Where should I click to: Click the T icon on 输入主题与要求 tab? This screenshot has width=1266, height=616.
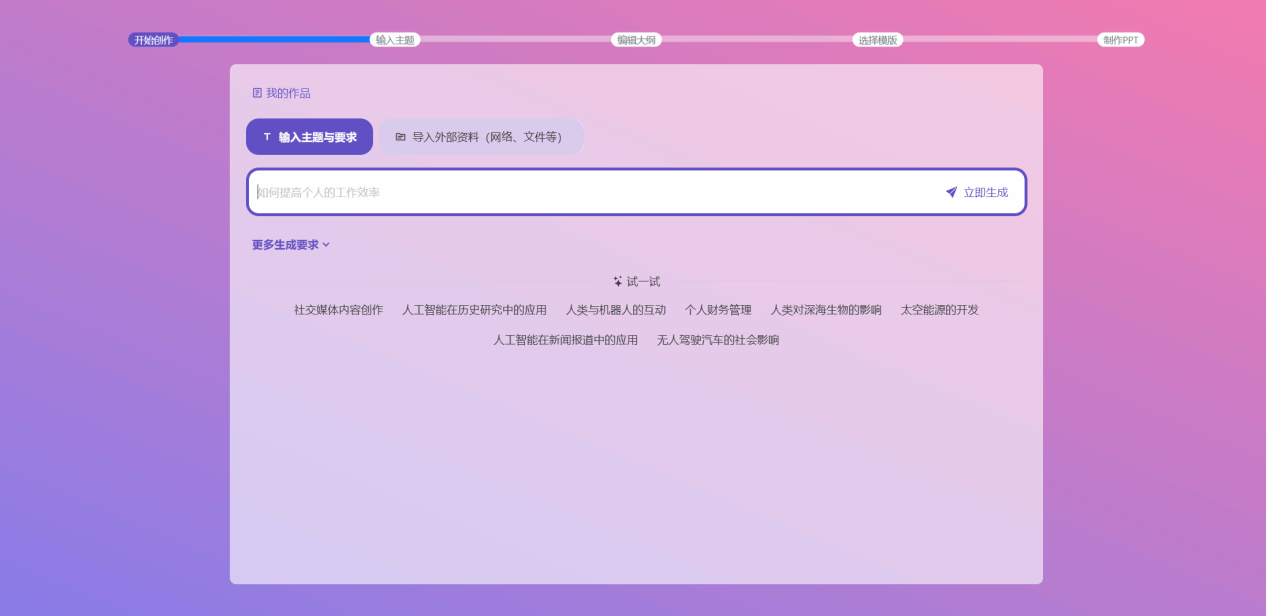click(x=267, y=137)
